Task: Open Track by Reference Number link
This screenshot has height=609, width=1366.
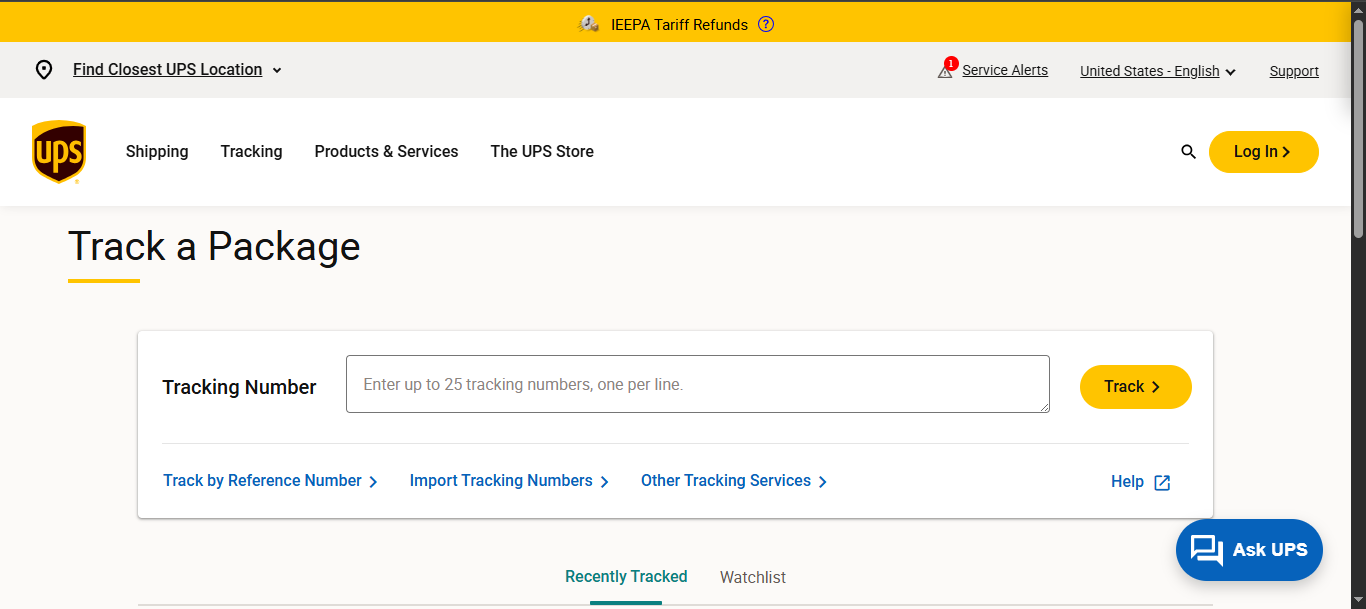Action: coord(270,481)
